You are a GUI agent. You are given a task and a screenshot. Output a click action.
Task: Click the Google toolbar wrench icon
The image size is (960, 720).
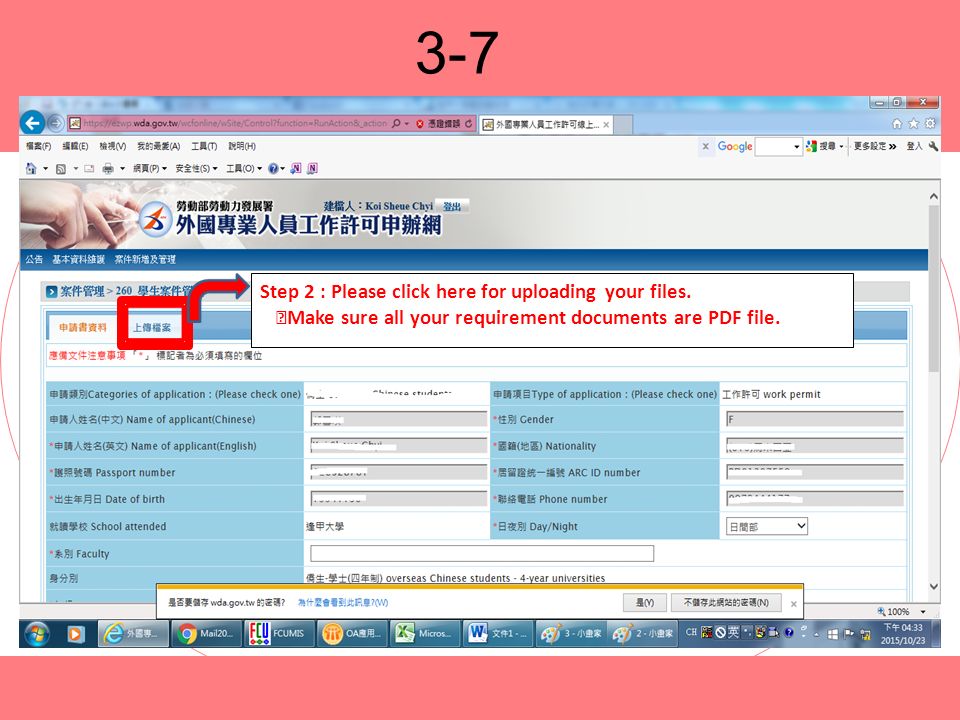tap(933, 146)
